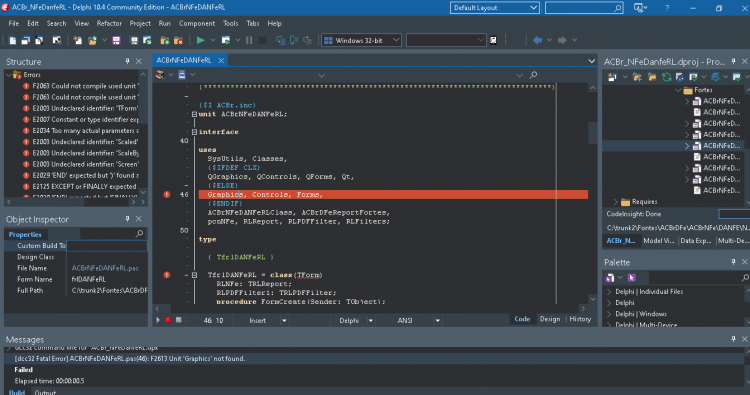The width and height of the screenshot is (750, 395).
Task: Collapse the Errors node in Structure
Action: pos(9,75)
